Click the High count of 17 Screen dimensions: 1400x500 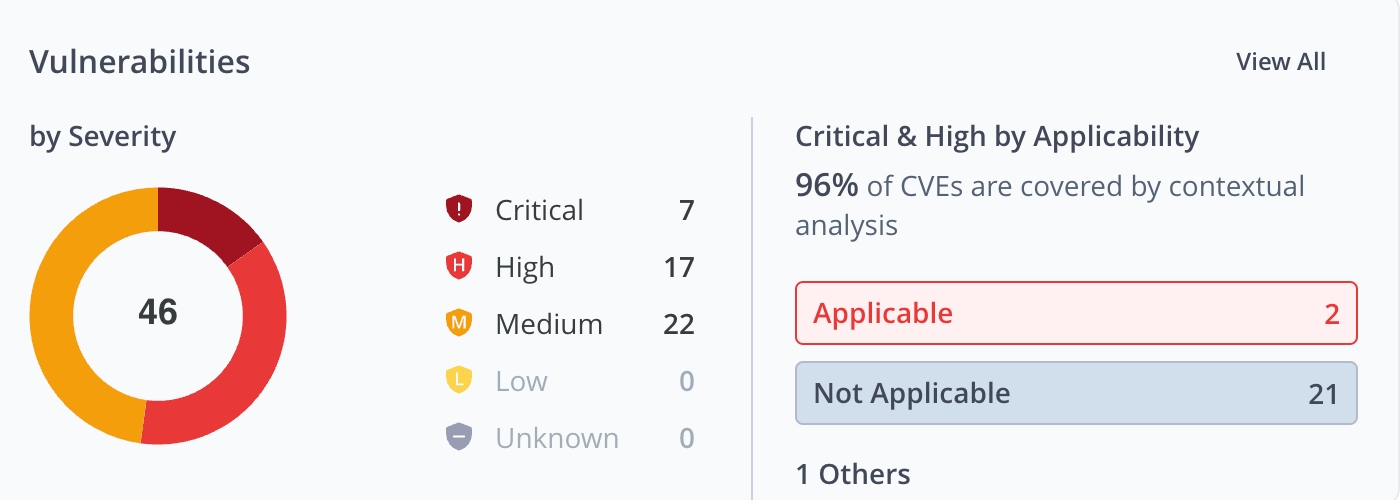click(x=678, y=267)
